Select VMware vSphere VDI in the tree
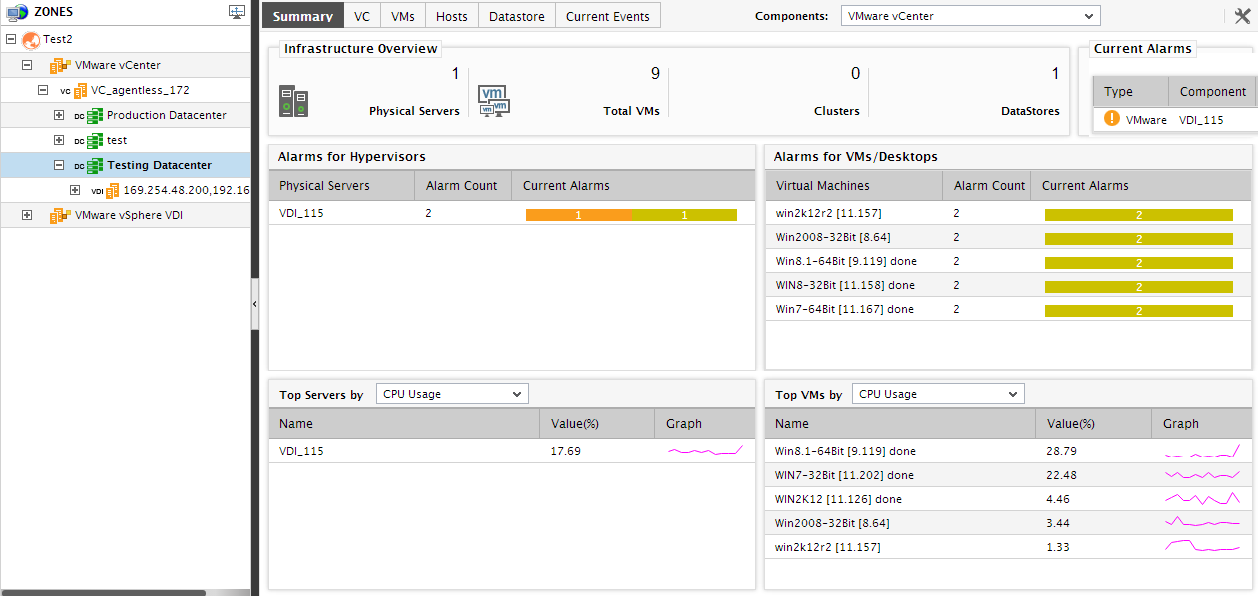 point(129,215)
